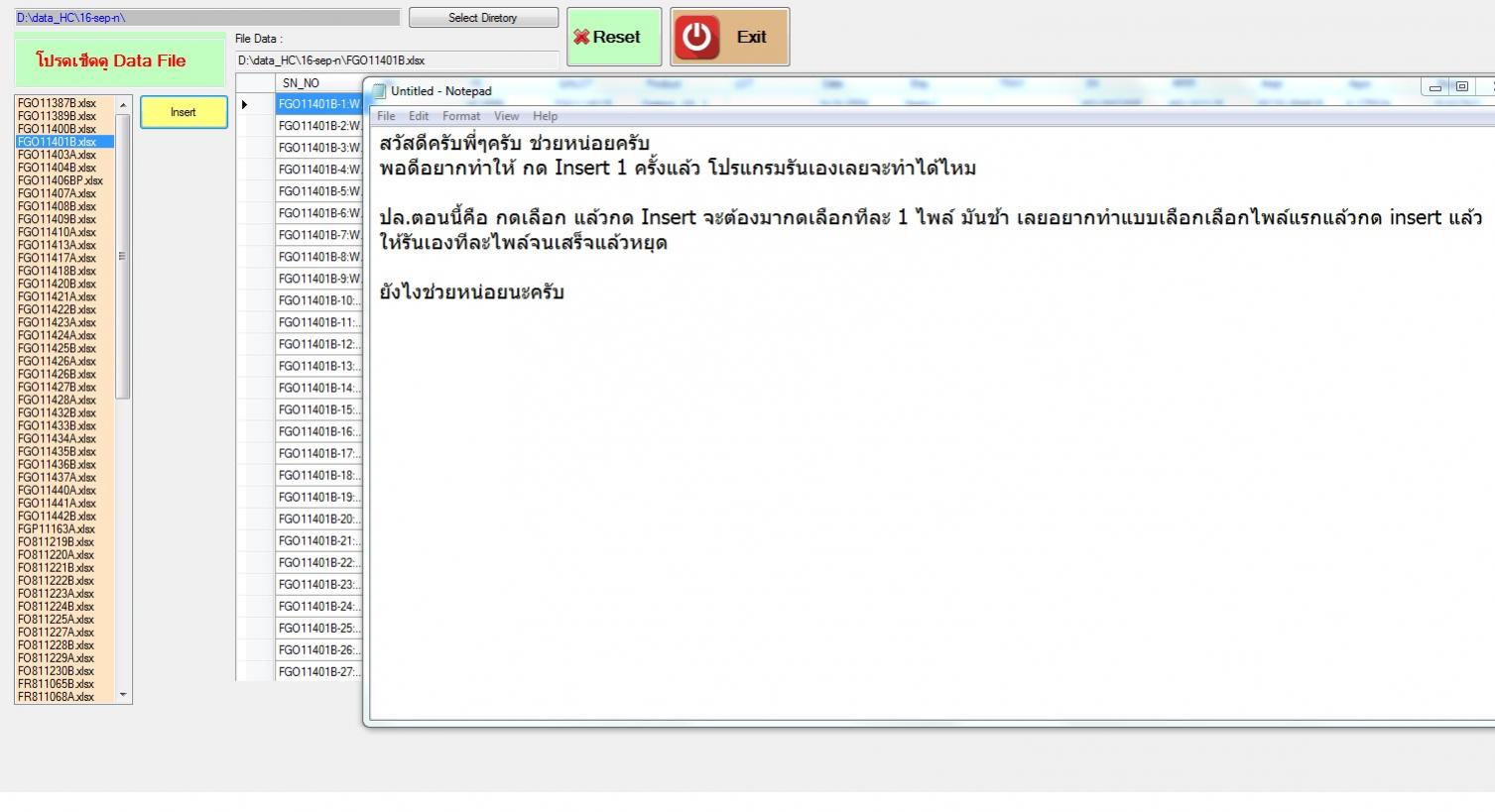Click the File Data path field
Image resolution: width=1495 pixels, height=812 pixels.
point(397,60)
